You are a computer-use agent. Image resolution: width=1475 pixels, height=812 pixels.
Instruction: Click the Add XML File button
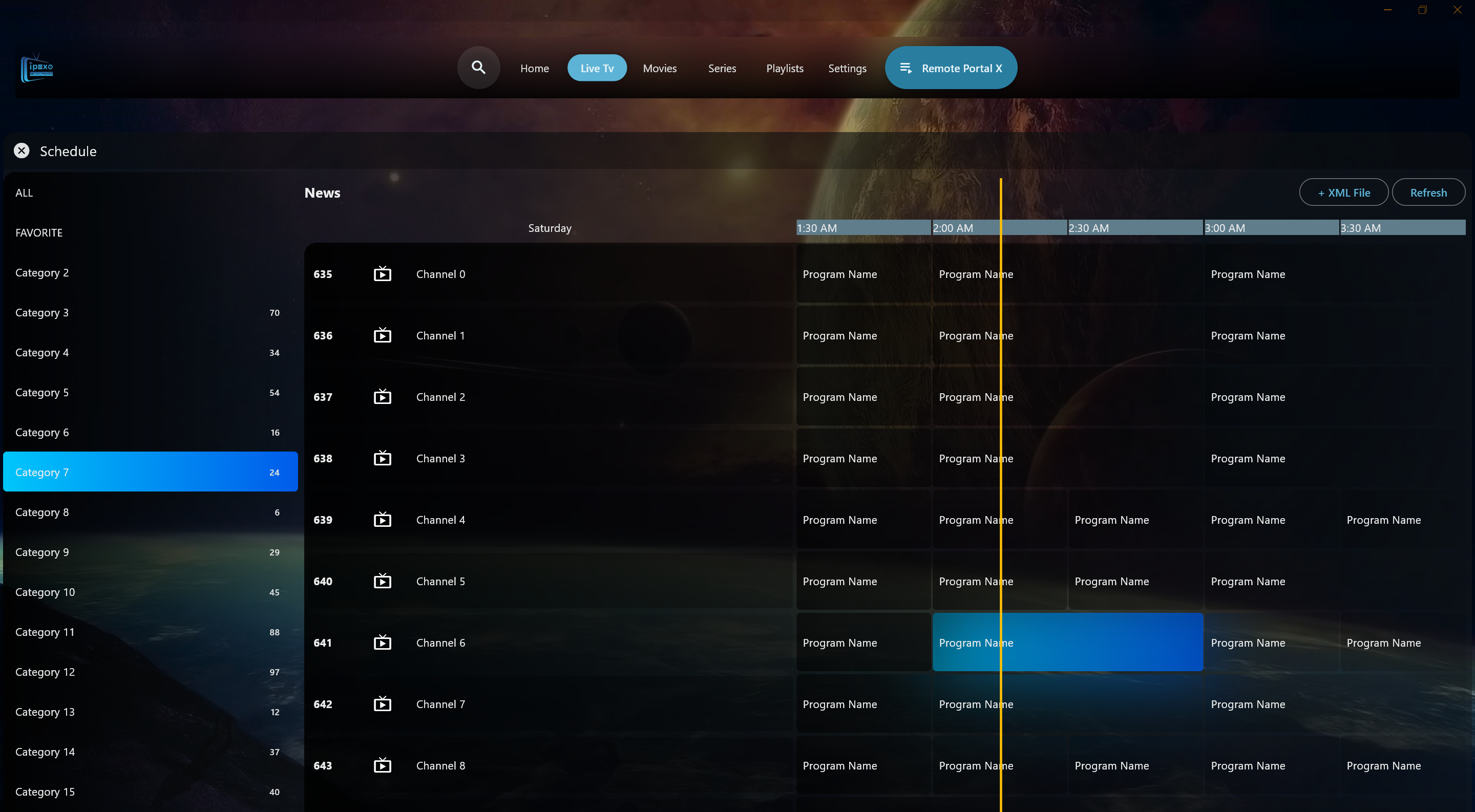pyautogui.click(x=1344, y=191)
